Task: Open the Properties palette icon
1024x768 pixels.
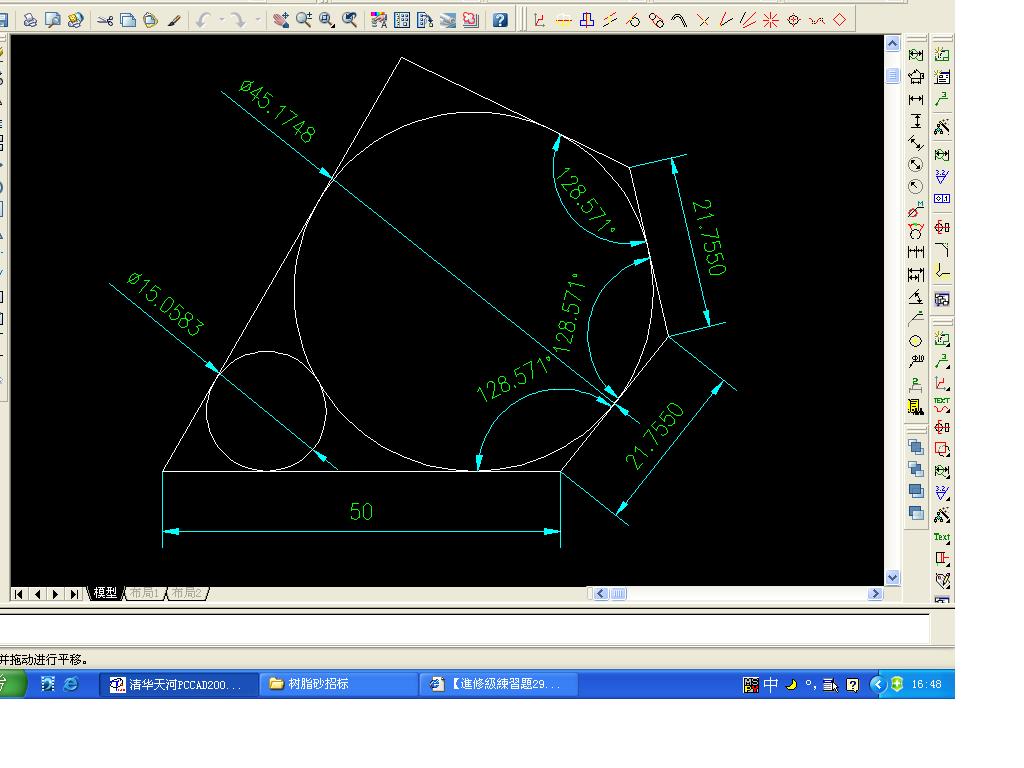Action: 379,20
